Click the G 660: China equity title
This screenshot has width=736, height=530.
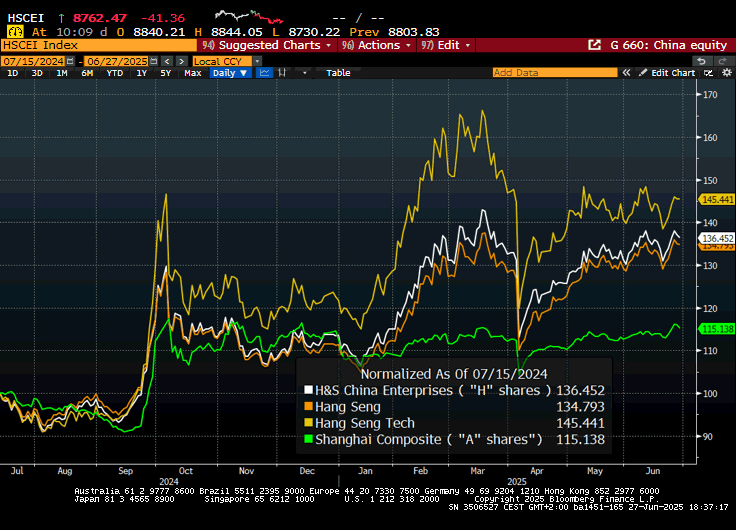click(668, 45)
